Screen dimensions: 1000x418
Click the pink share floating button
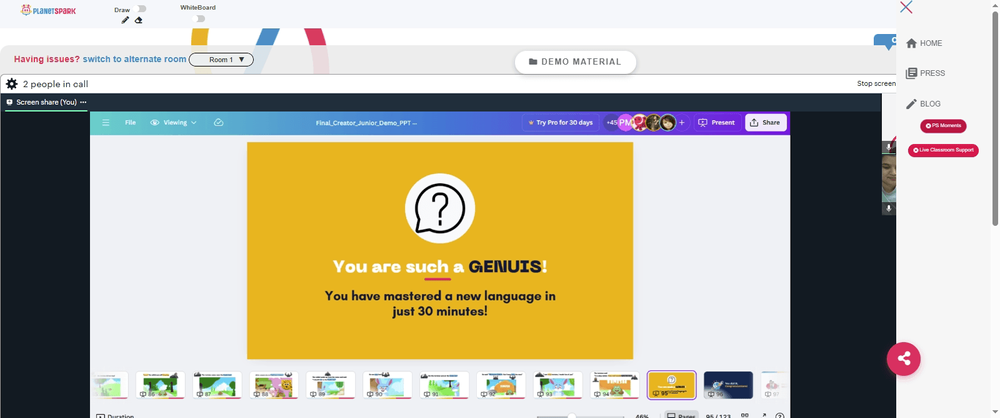(x=904, y=359)
